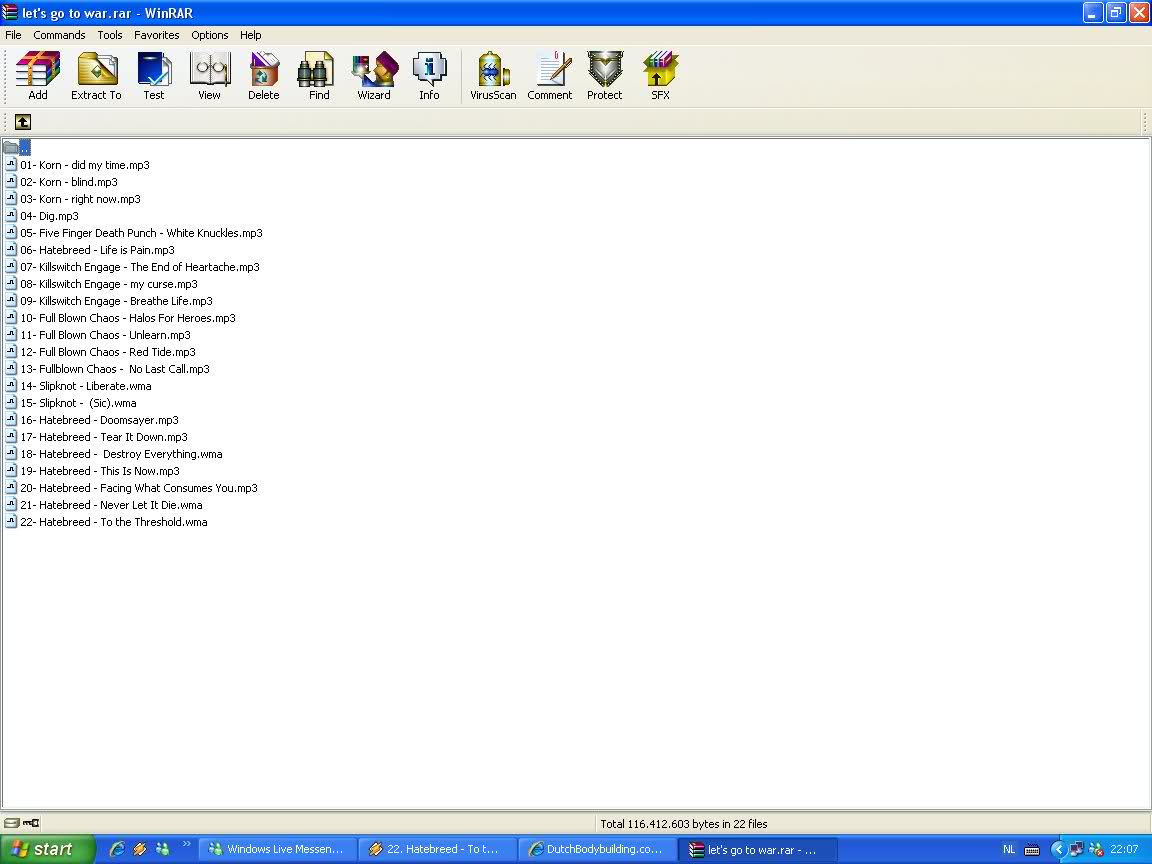The height and width of the screenshot is (864, 1152).
Task: Go up one folder level
Action: [23, 122]
